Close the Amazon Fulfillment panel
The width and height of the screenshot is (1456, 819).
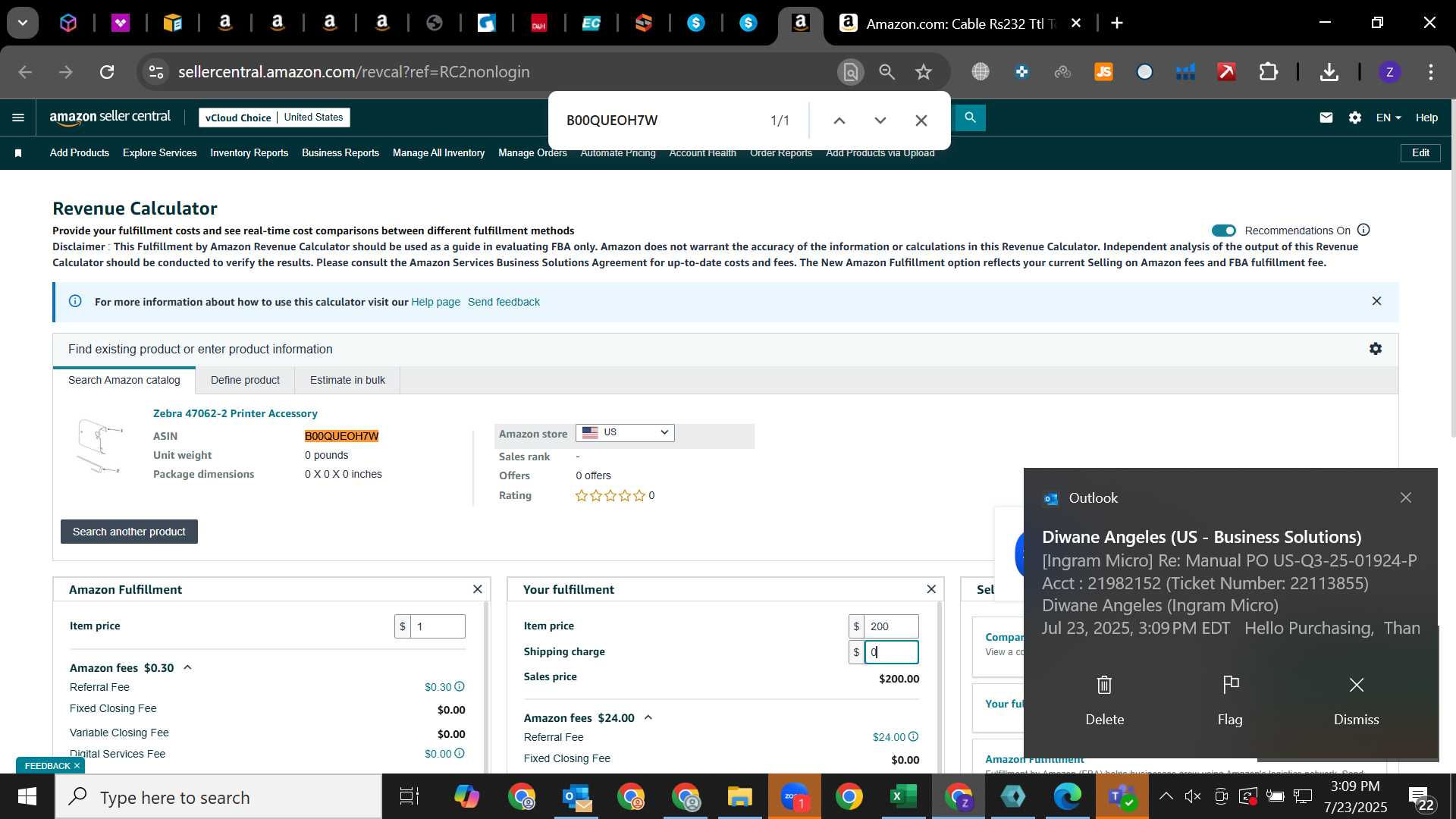pyautogui.click(x=477, y=589)
